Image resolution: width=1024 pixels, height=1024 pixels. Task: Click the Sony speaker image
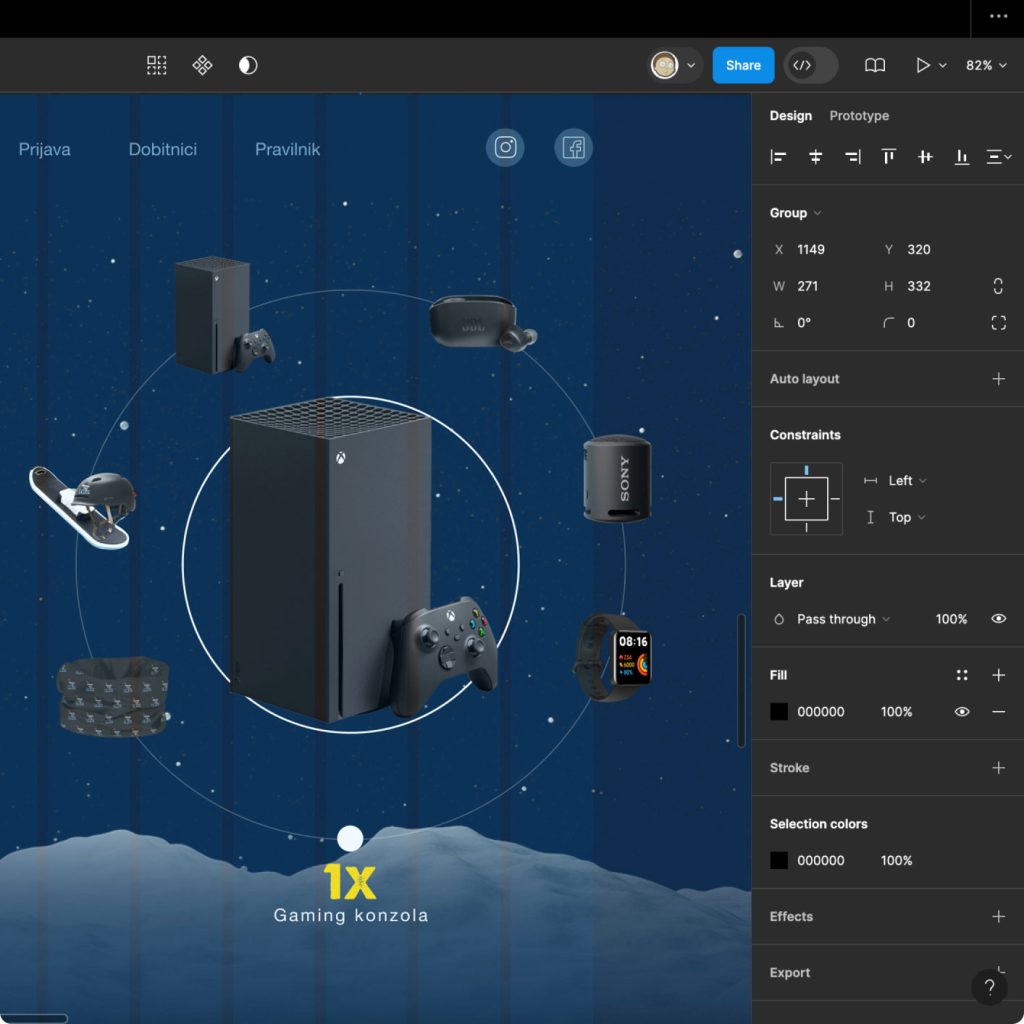(618, 479)
